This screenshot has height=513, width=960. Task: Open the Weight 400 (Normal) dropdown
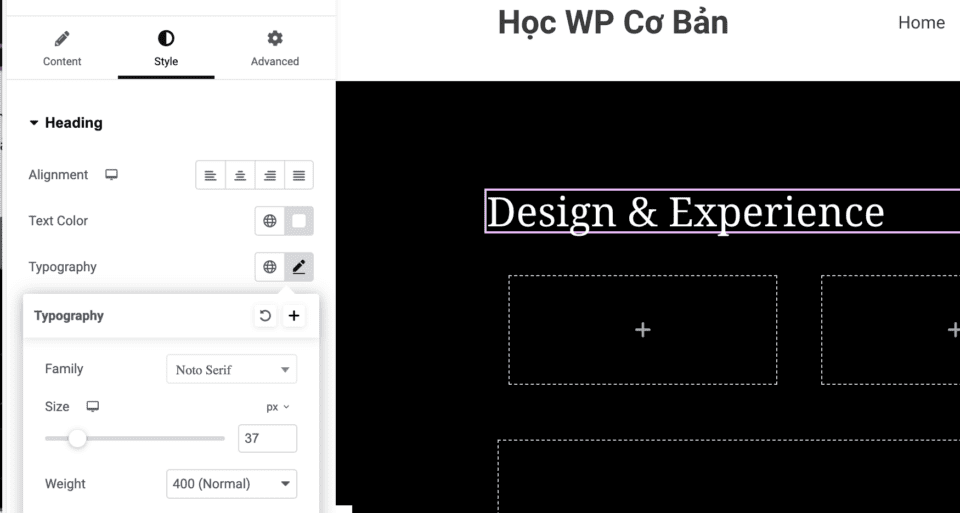[x=231, y=484]
